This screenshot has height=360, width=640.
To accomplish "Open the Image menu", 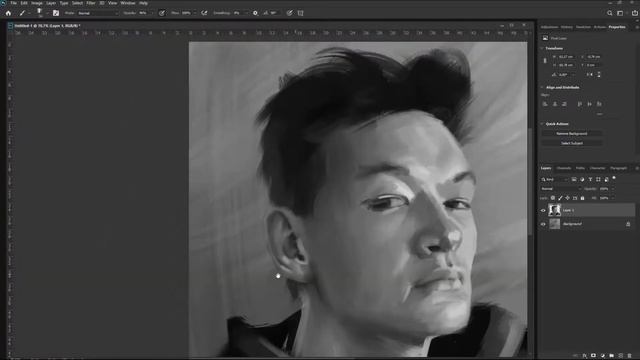I will coord(37,3).
